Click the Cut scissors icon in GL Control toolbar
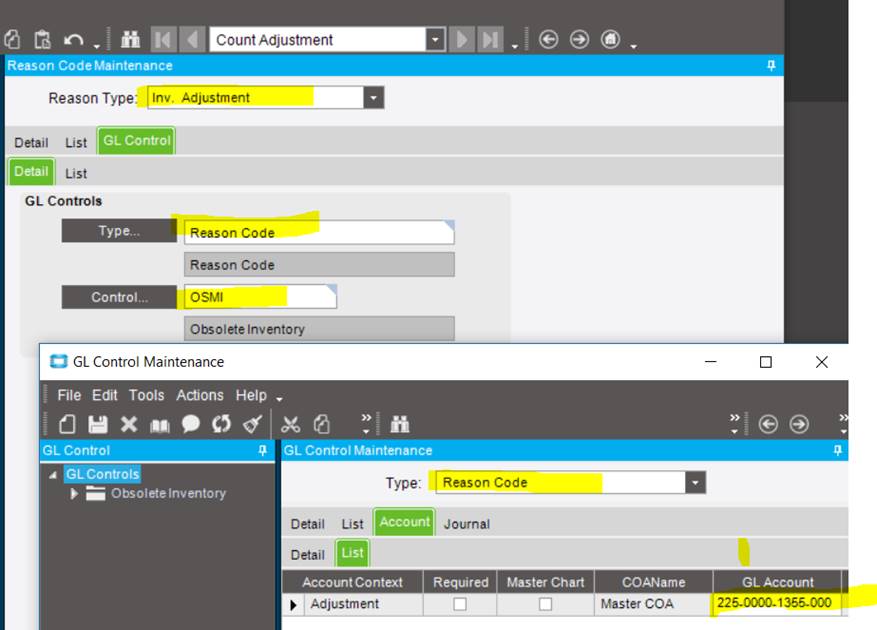This screenshot has height=630, width=877. (x=291, y=424)
